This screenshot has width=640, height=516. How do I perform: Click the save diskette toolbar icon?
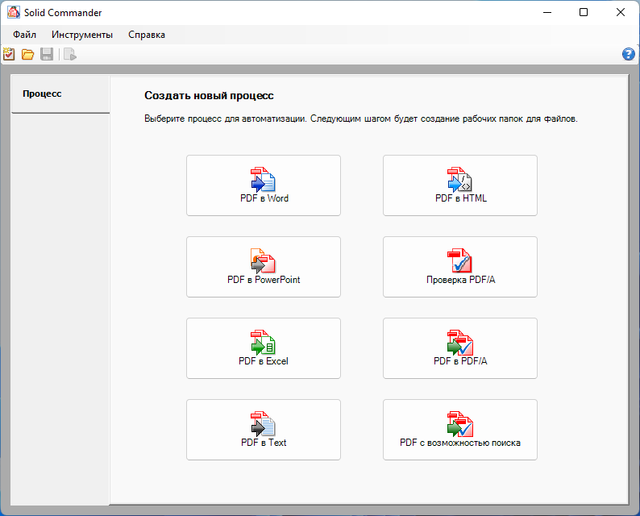(x=47, y=54)
